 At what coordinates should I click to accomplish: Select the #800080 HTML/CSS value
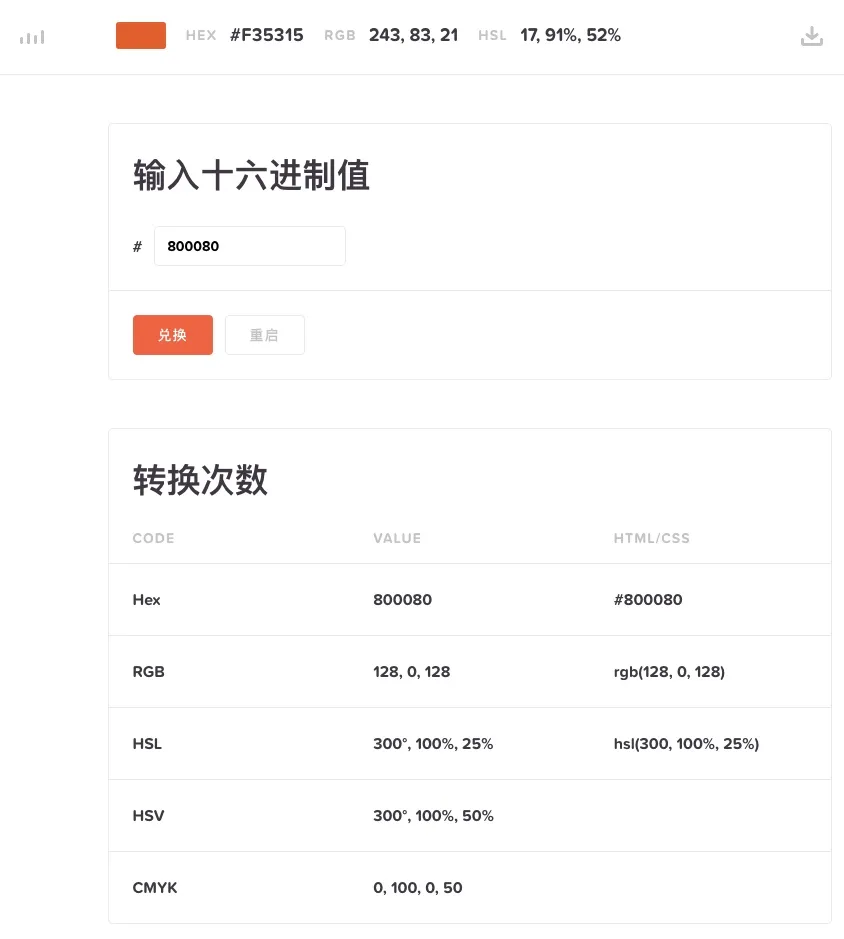(648, 600)
